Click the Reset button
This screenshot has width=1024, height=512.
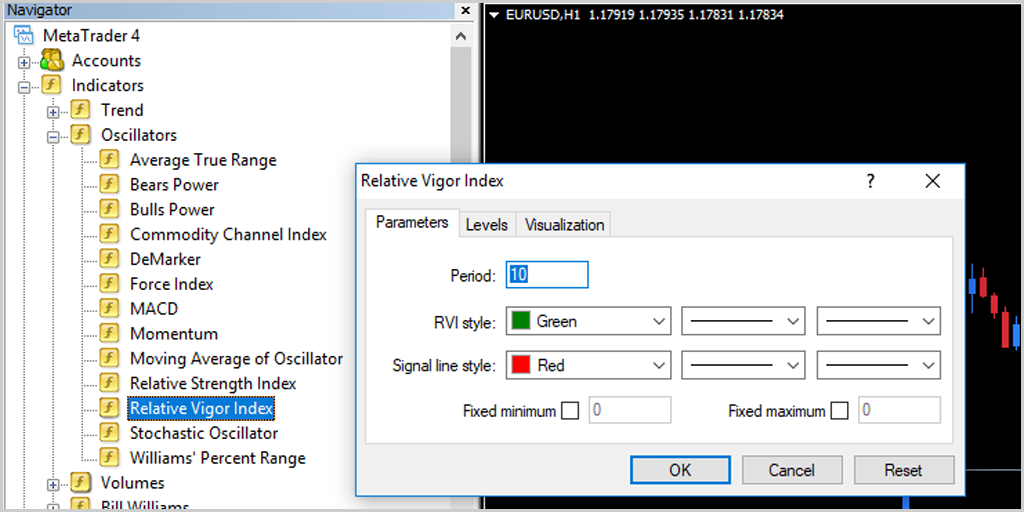[904, 470]
